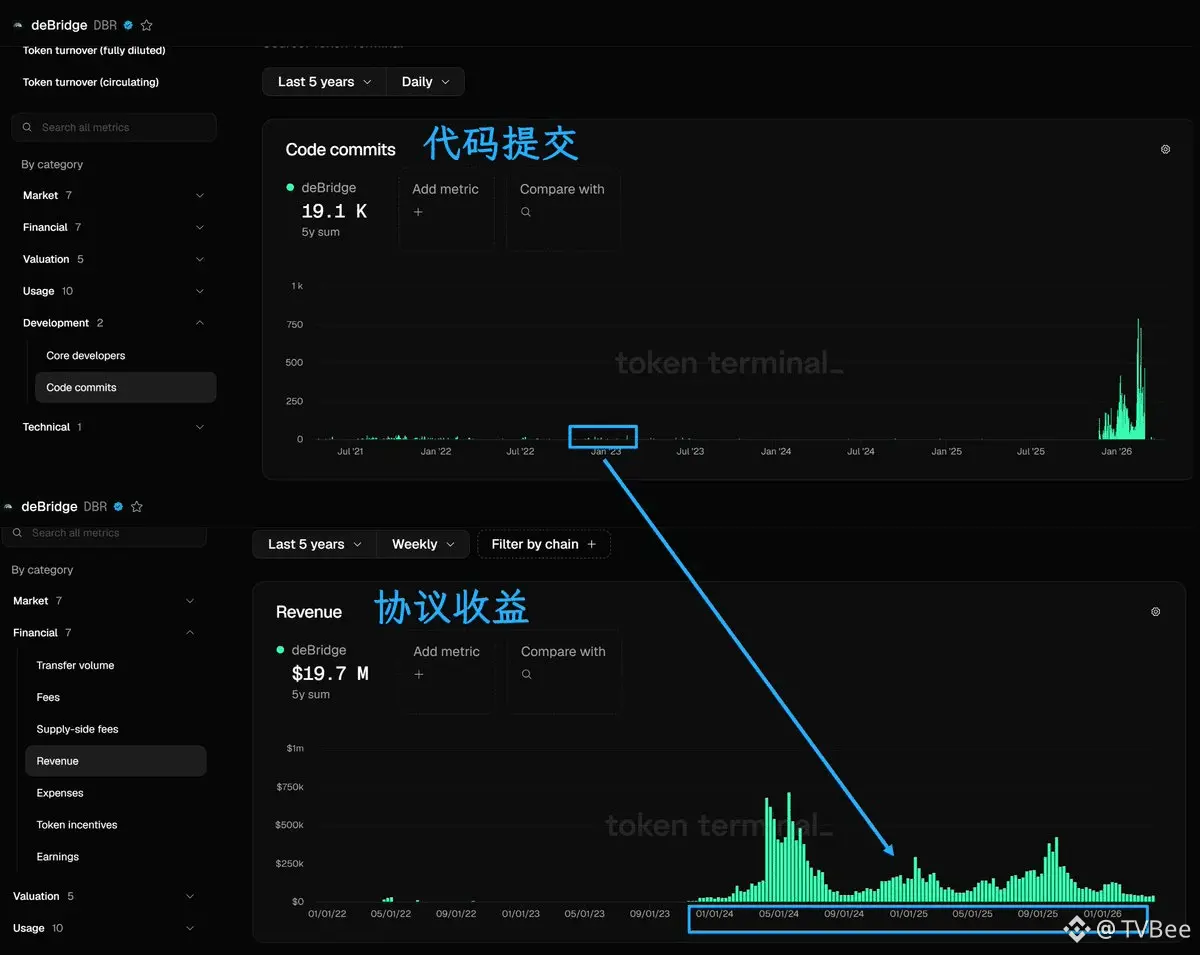Open Last 5 years dropdown above Revenue
The height and width of the screenshot is (955, 1200).
tap(315, 544)
